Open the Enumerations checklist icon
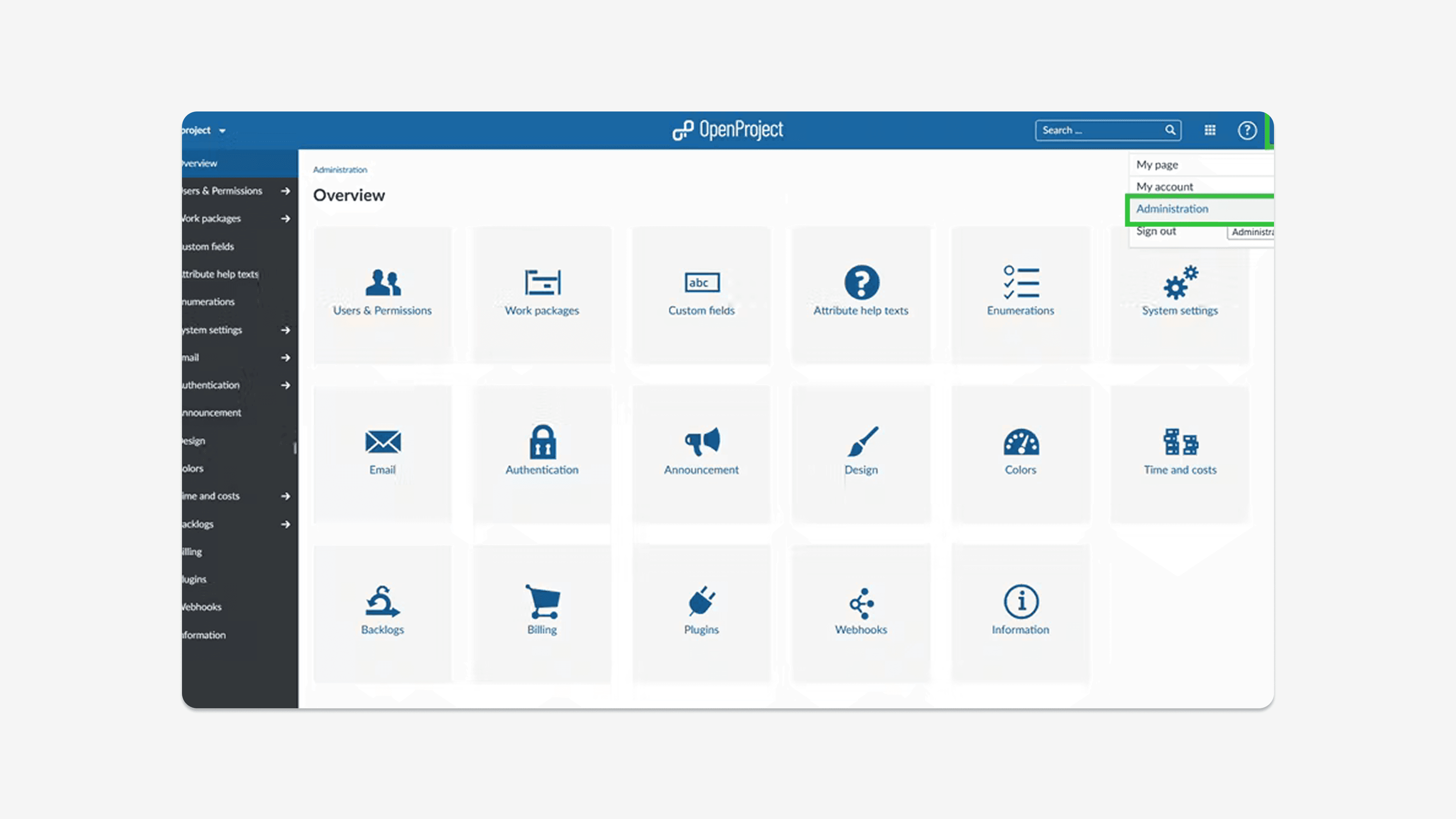This screenshot has height=819, width=1456. click(x=1021, y=282)
